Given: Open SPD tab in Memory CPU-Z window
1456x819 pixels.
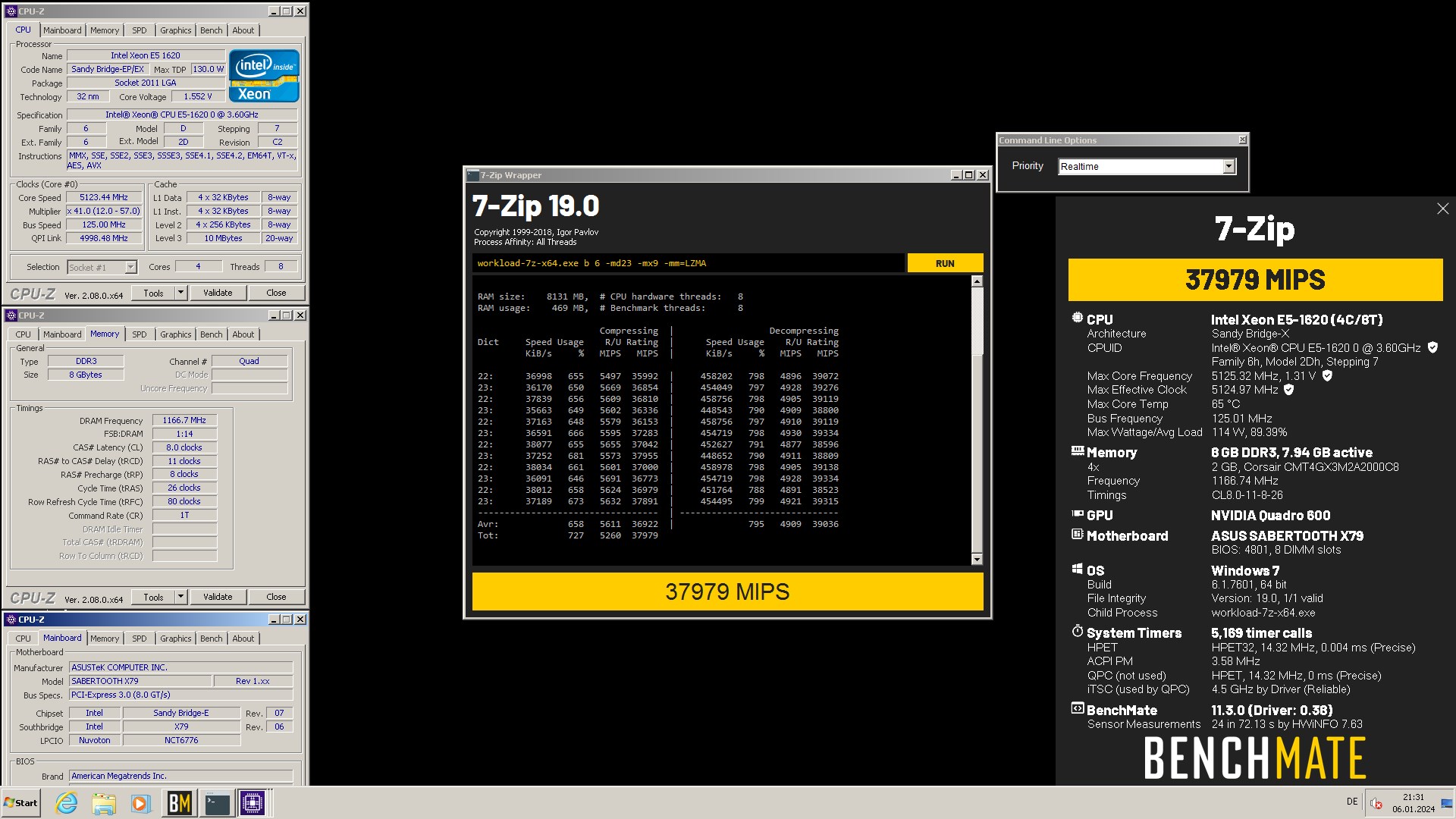Looking at the screenshot, I should pos(140,334).
